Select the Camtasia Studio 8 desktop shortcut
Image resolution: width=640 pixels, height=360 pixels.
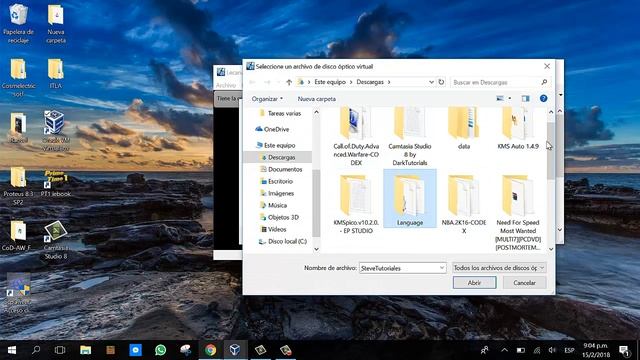click(x=56, y=240)
